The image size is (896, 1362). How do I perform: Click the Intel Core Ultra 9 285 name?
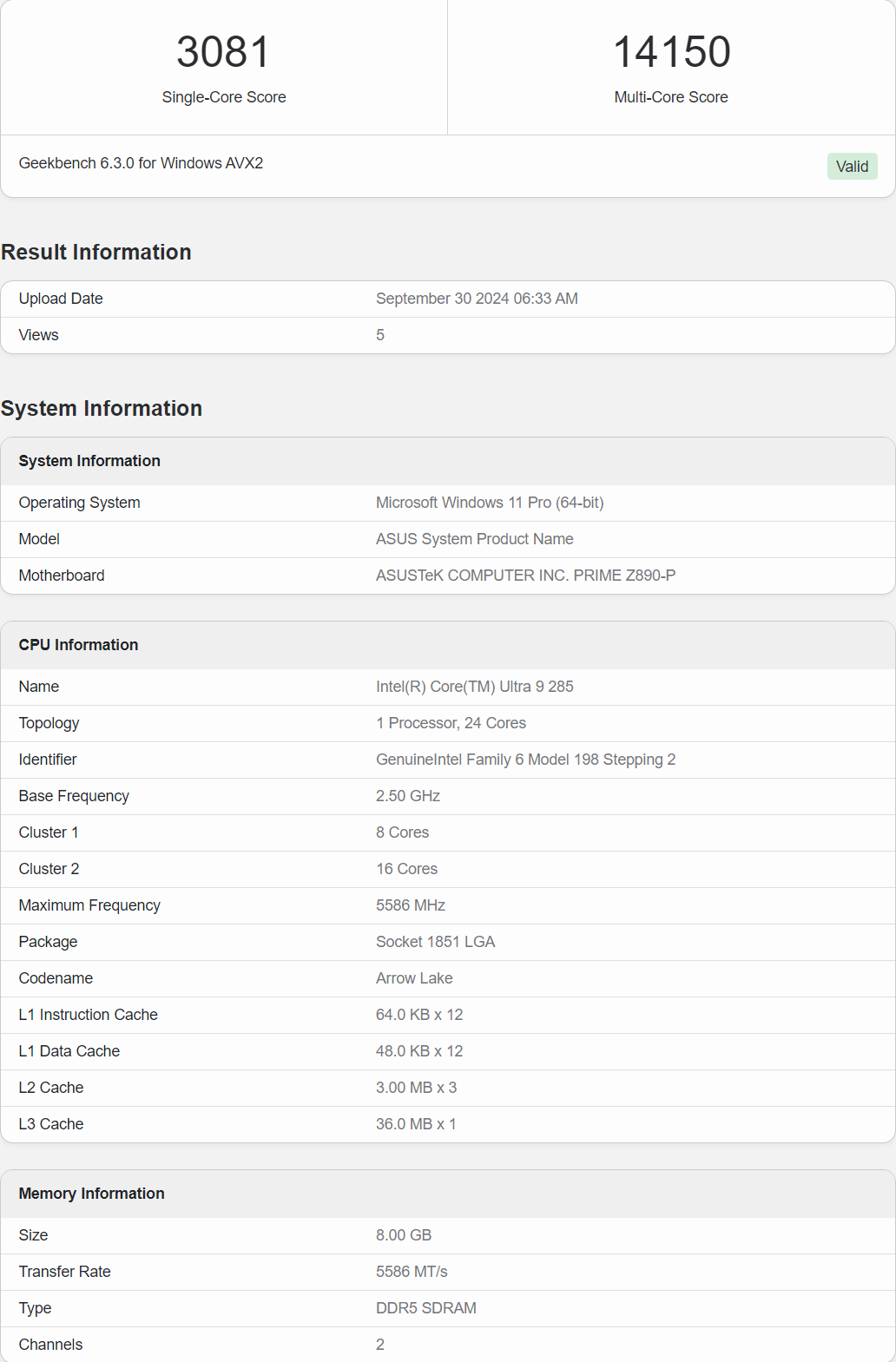tap(474, 687)
